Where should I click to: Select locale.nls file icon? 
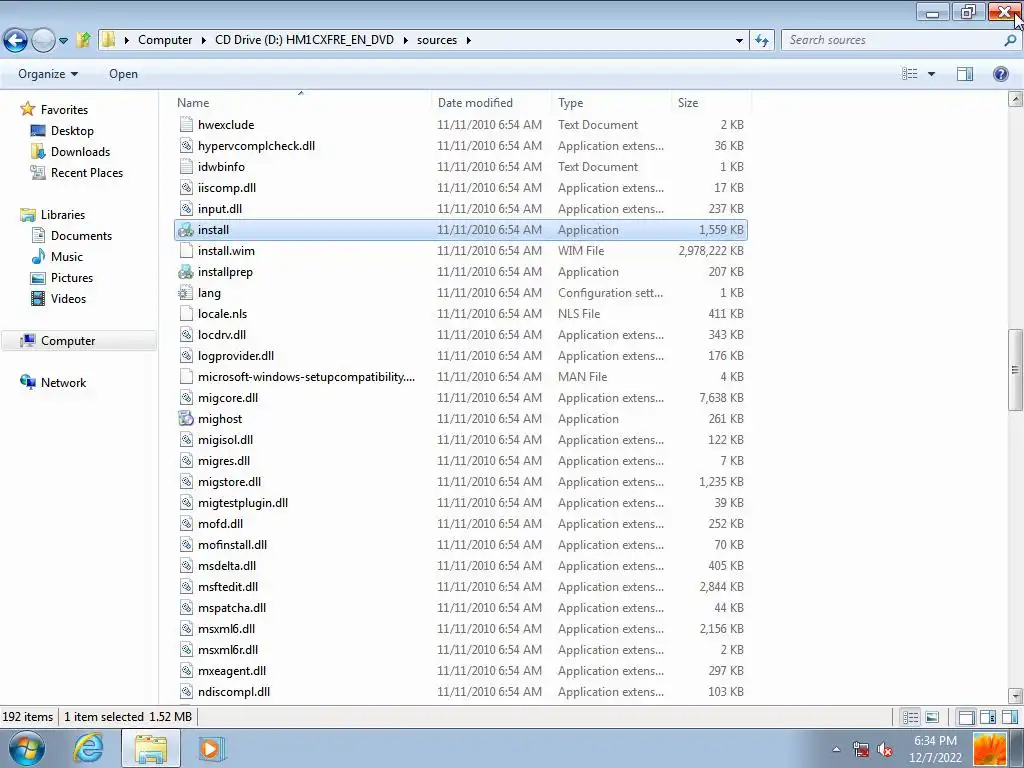tap(186, 313)
